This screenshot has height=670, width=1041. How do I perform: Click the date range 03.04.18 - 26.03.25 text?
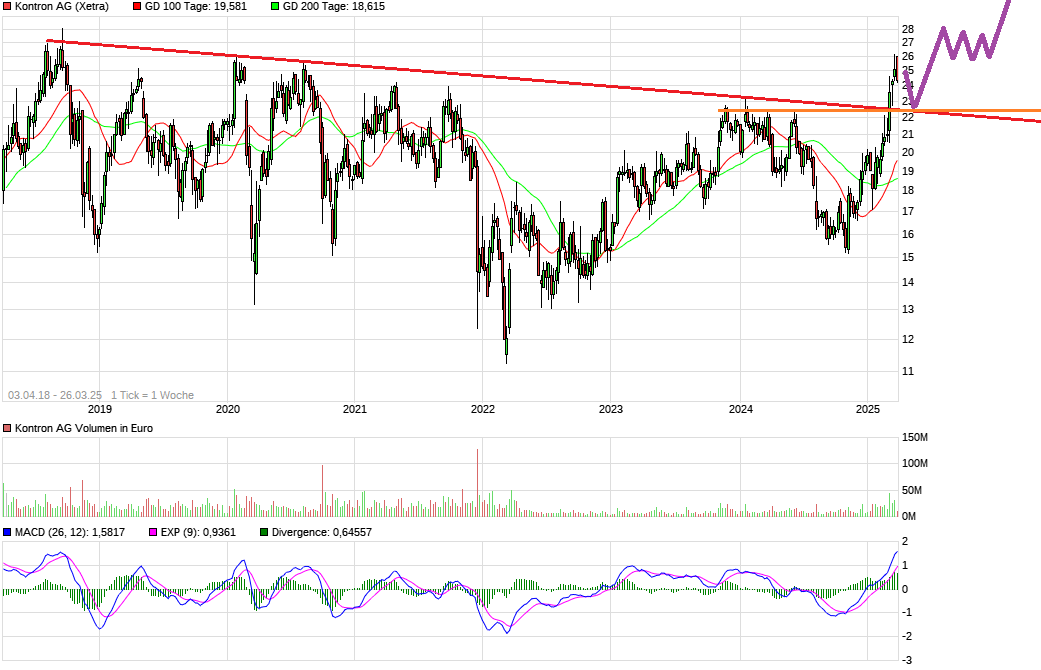pyautogui.click(x=55, y=395)
